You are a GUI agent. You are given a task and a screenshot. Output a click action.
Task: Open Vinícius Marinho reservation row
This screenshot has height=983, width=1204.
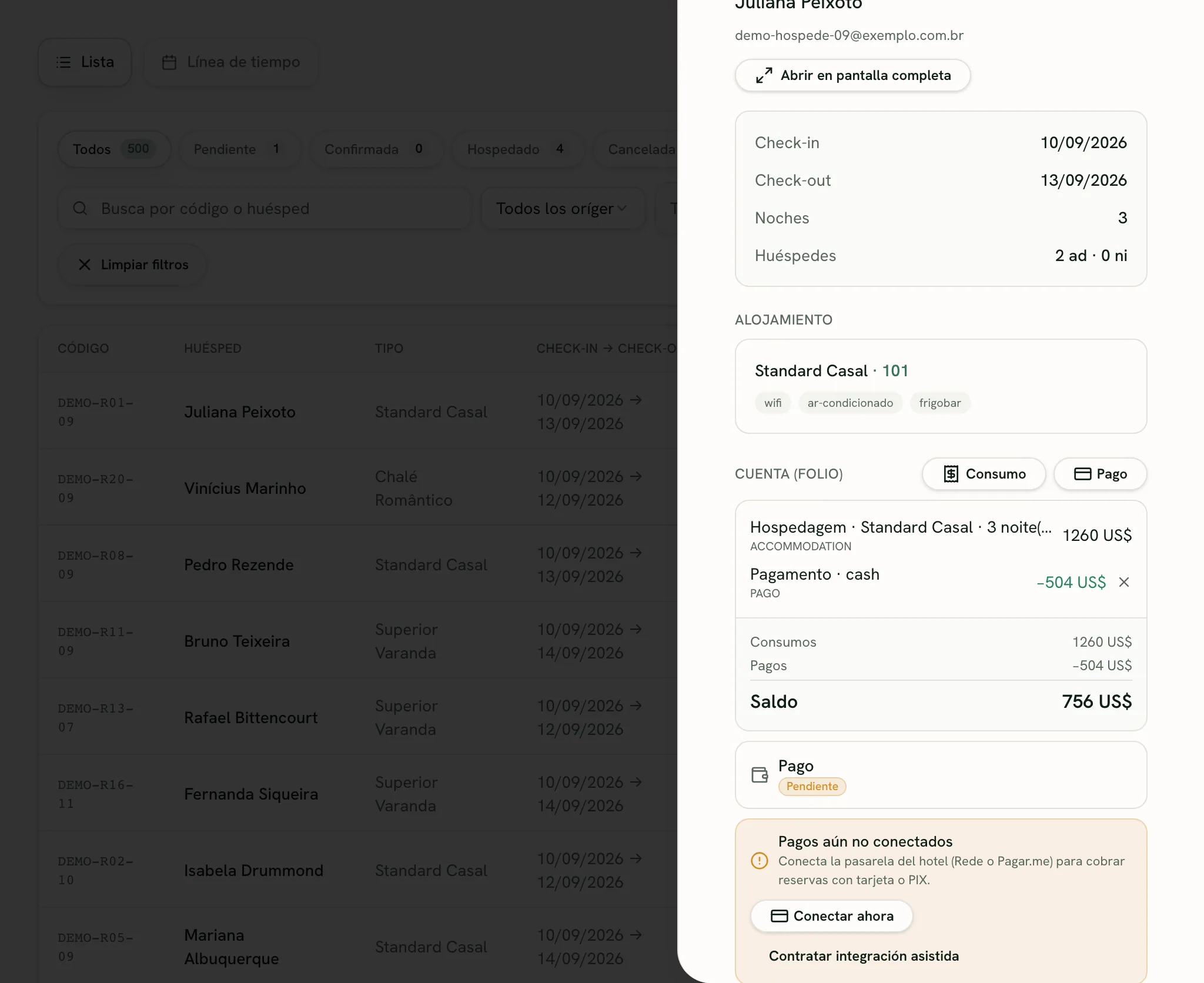coord(357,488)
